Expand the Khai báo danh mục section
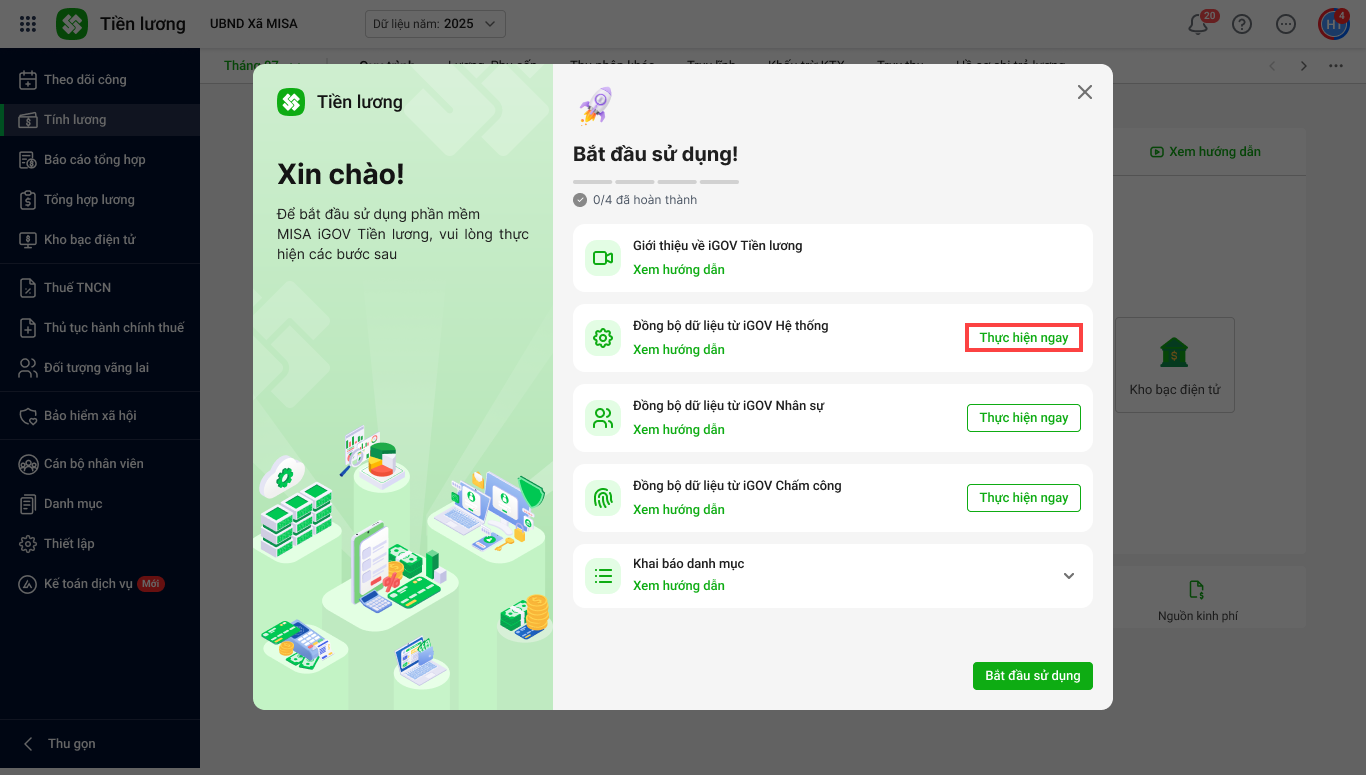1366x775 pixels. point(1068,576)
